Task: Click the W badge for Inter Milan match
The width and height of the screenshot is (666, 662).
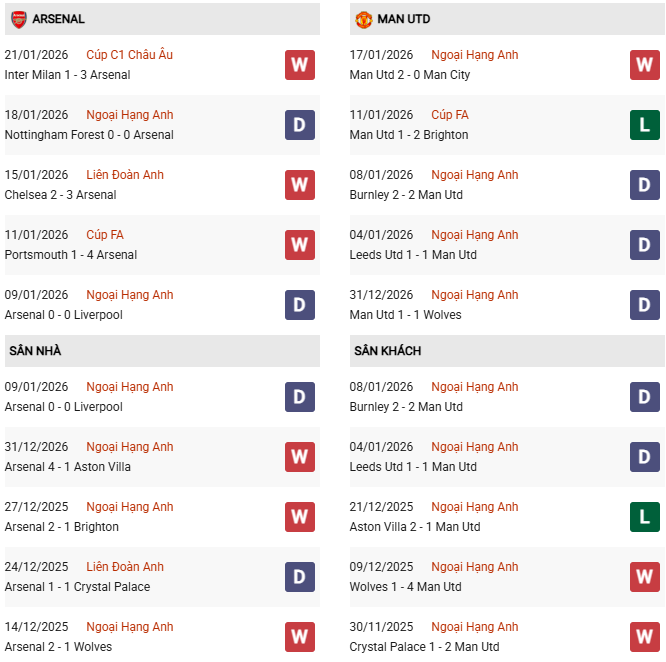Action: (300, 65)
